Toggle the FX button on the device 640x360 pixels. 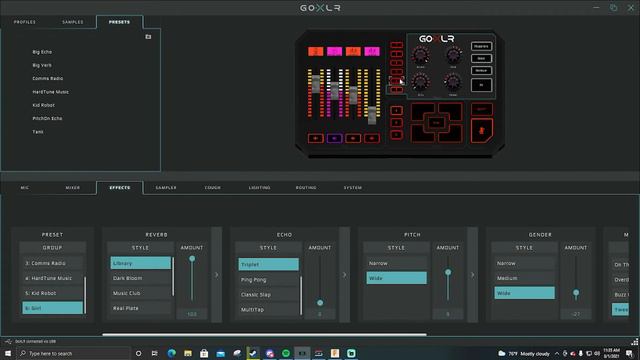[x=481, y=85]
